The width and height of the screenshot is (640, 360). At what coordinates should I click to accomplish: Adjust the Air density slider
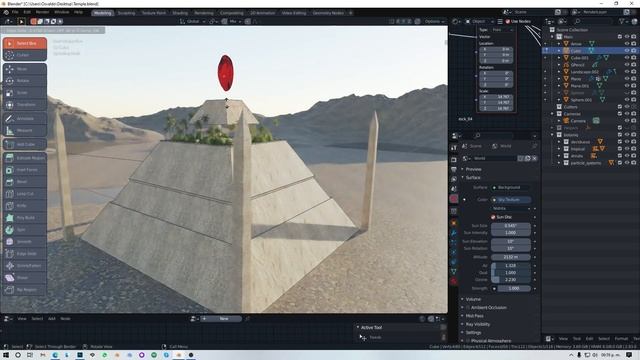[x=511, y=266]
